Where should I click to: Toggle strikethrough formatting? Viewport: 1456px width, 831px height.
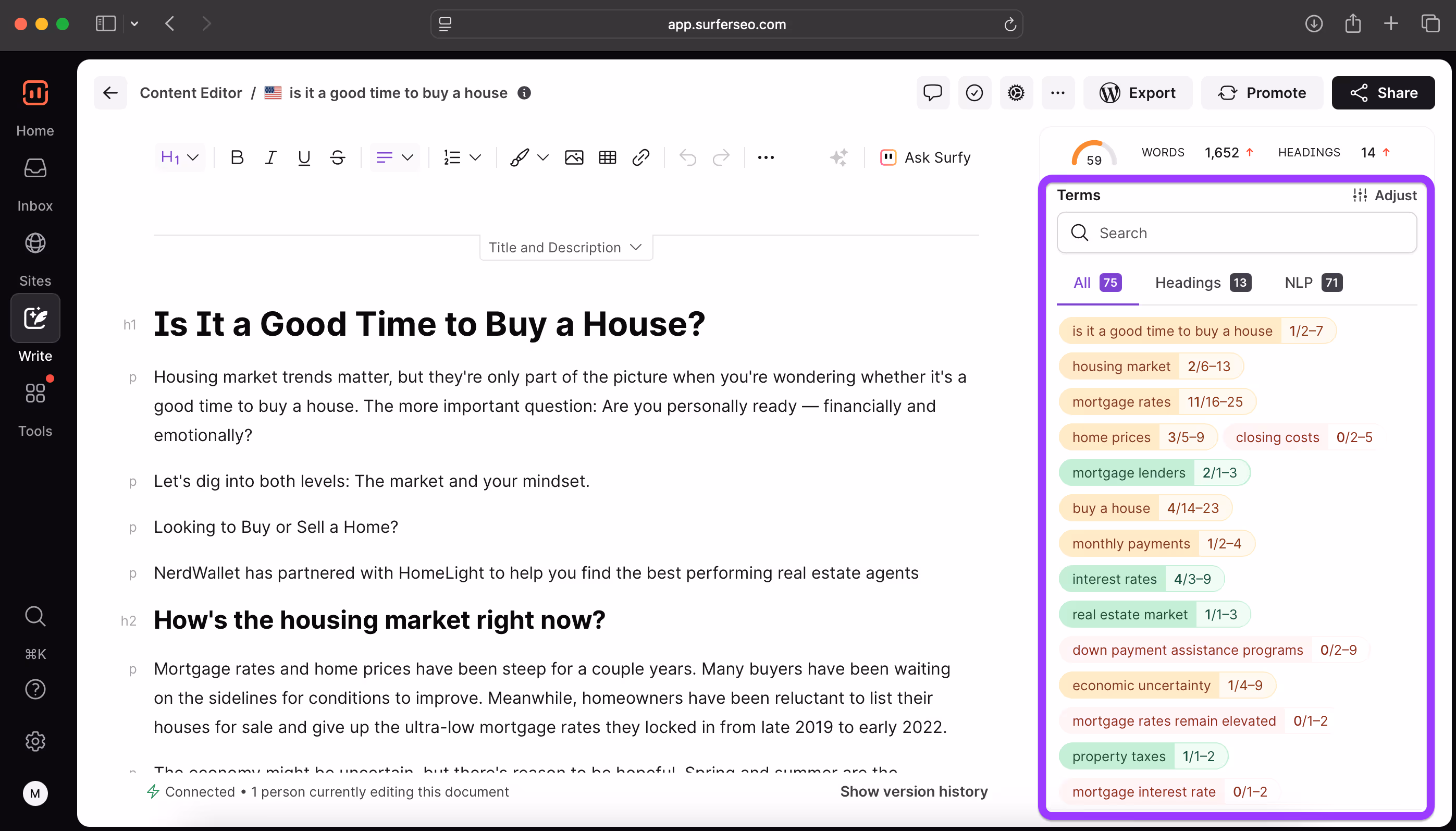(x=337, y=157)
